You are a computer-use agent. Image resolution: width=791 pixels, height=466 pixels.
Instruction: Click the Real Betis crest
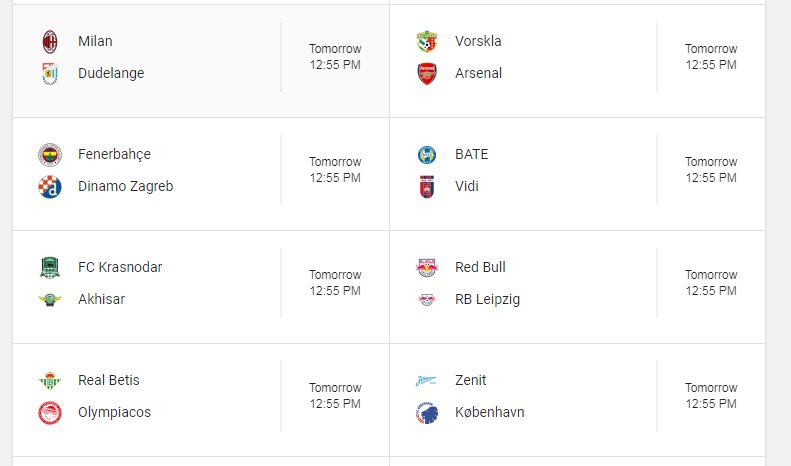[x=50, y=380]
